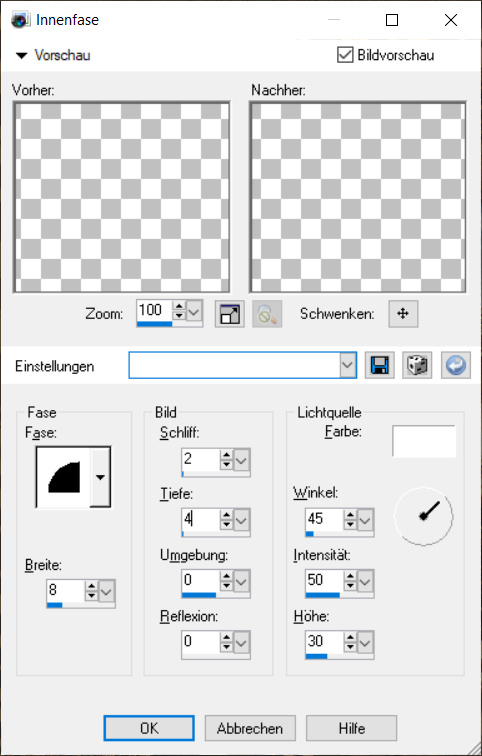This screenshot has height=756, width=482.
Task: Click the reset to default arrow icon
Action: (455, 365)
